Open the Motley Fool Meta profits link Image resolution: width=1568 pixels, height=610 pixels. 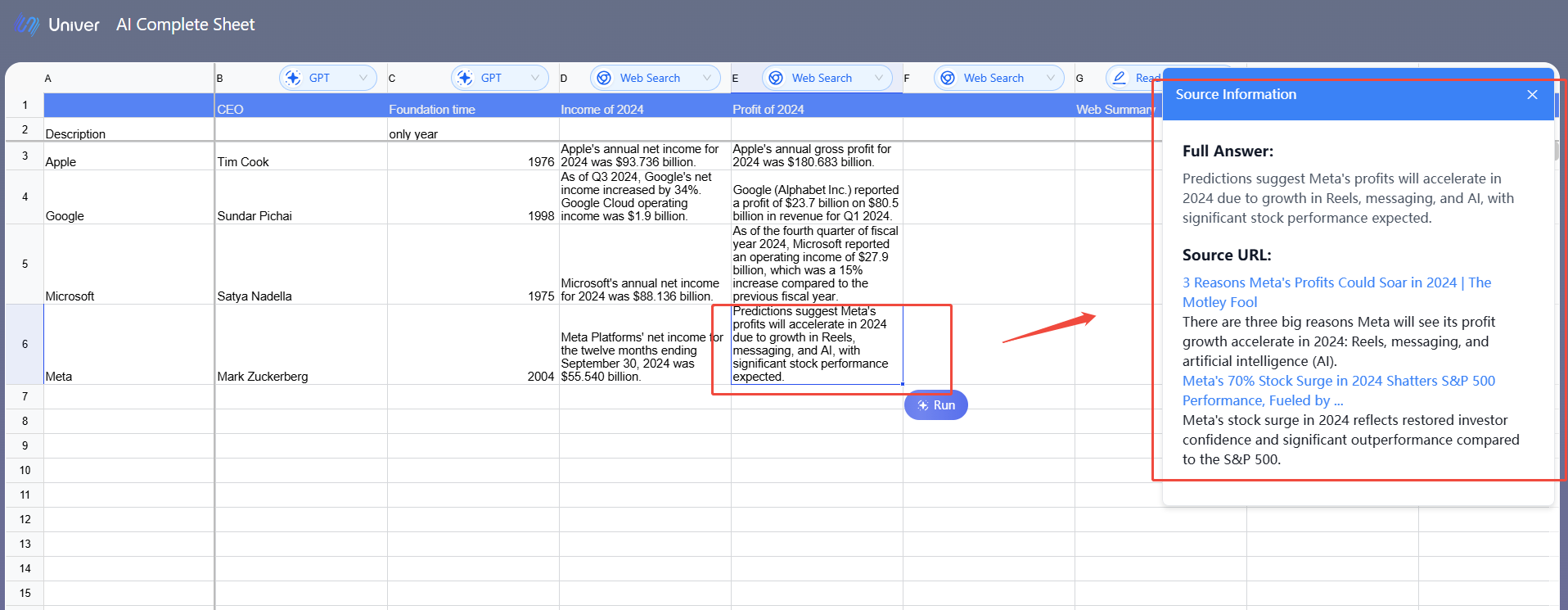pos(1336,292)
